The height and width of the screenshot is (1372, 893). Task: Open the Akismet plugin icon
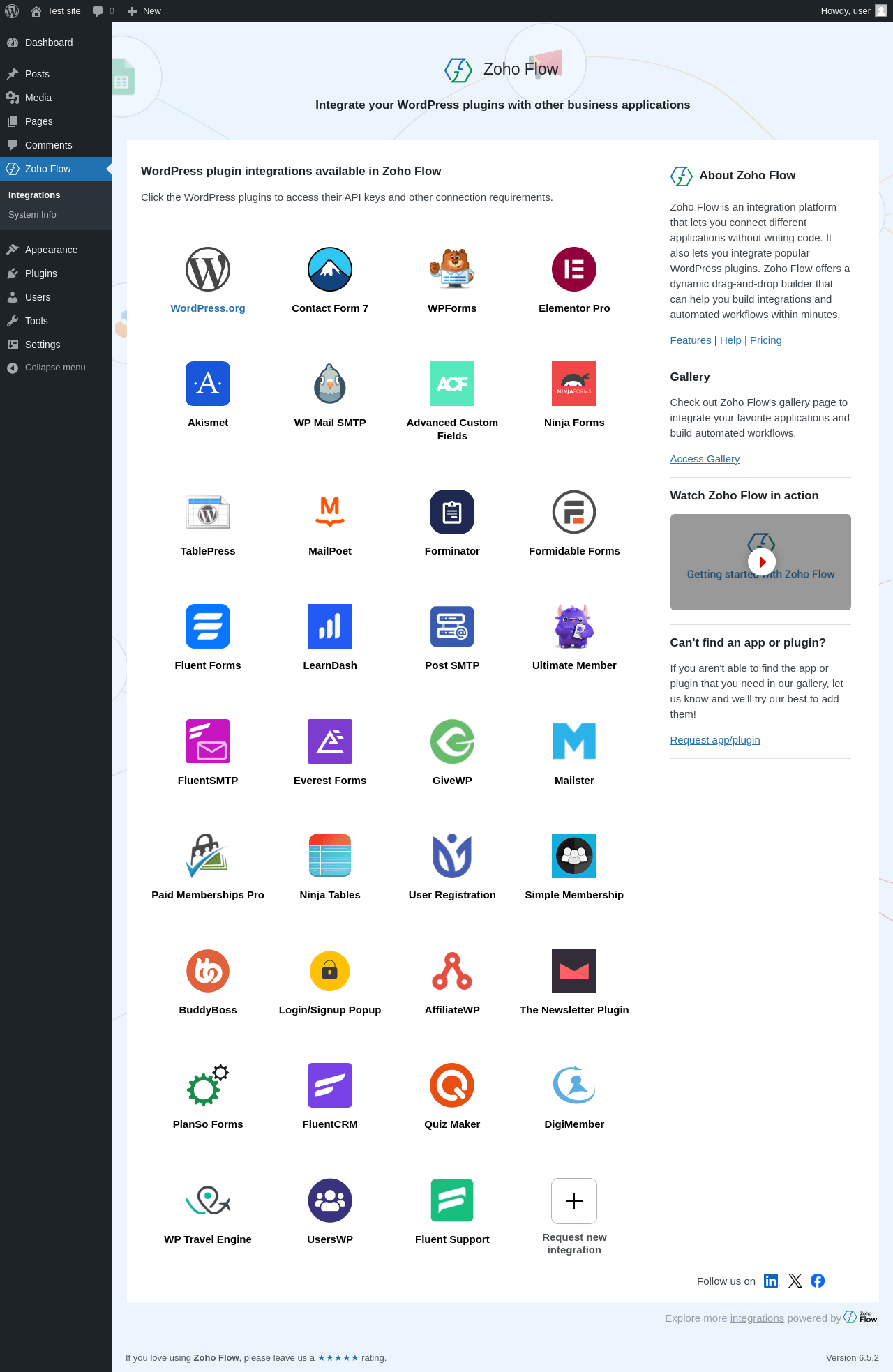point(208,384)
